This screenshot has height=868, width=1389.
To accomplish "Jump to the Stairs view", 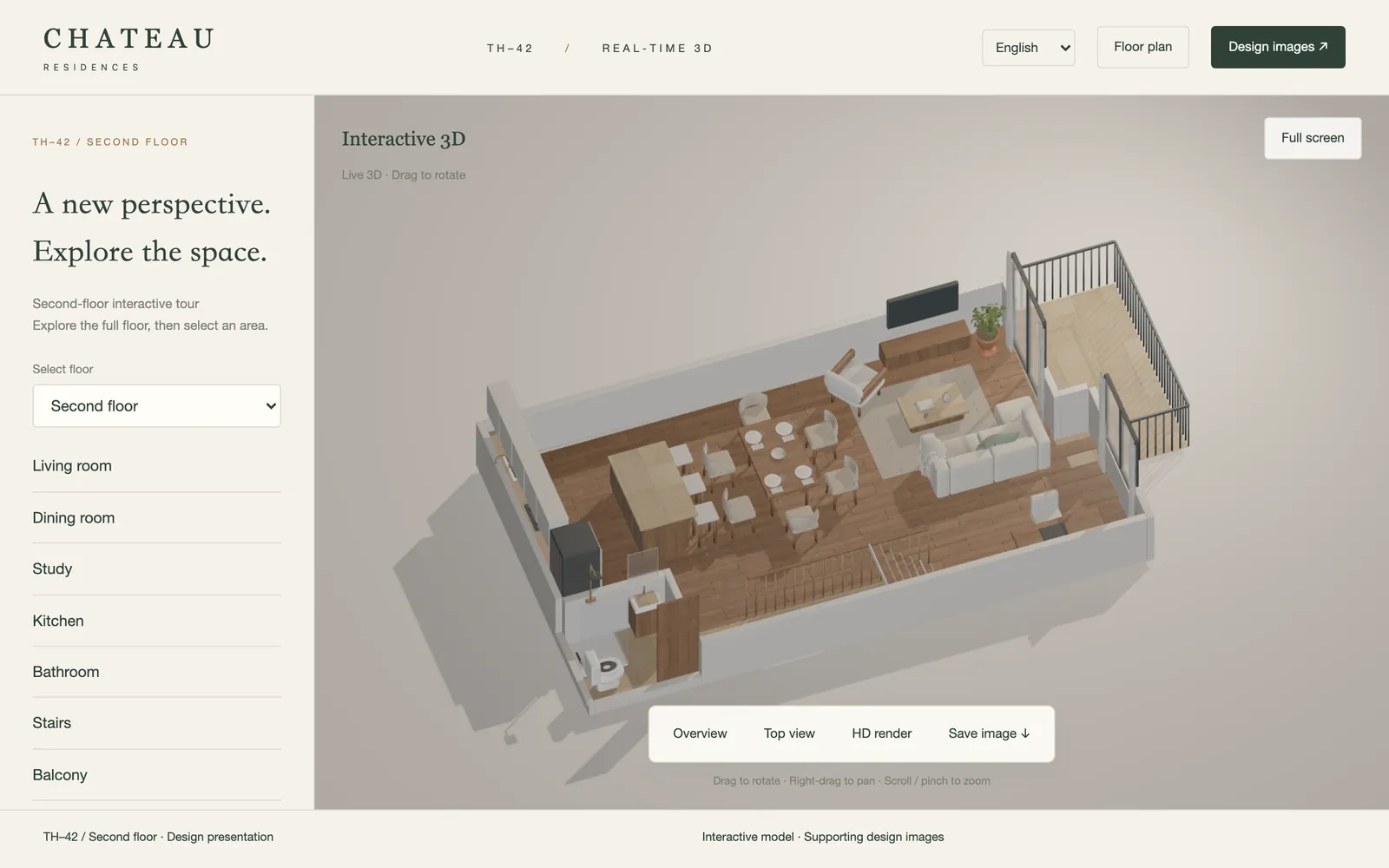I will (156, 723).
